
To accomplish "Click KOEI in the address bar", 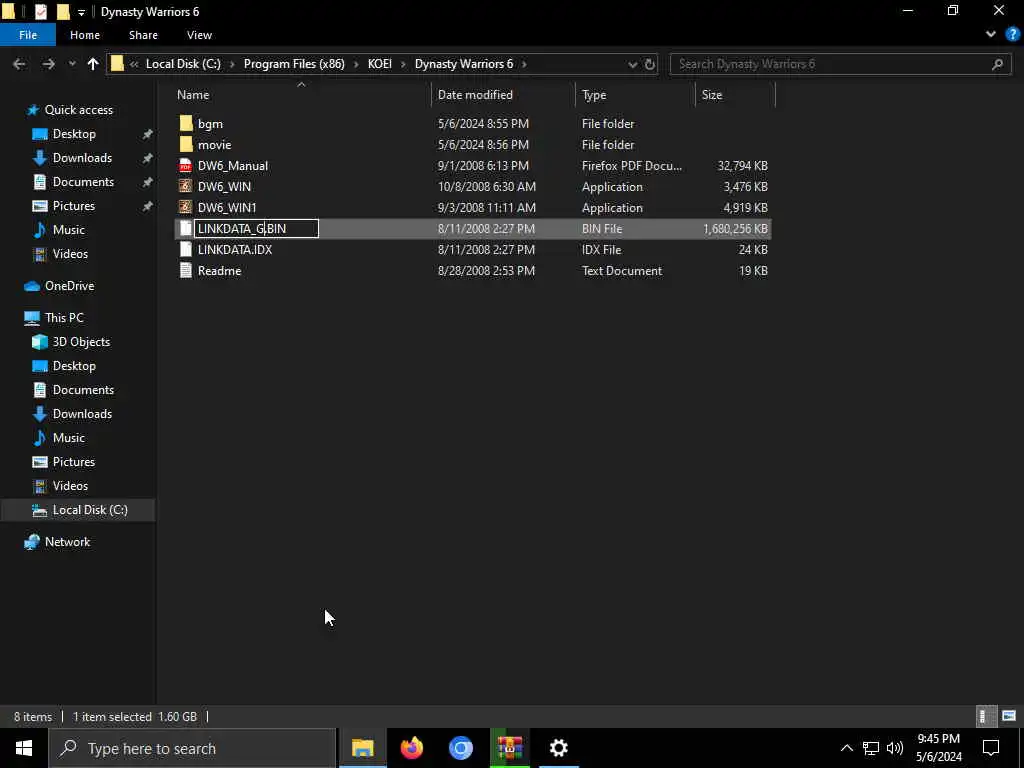I will (379, 64).
